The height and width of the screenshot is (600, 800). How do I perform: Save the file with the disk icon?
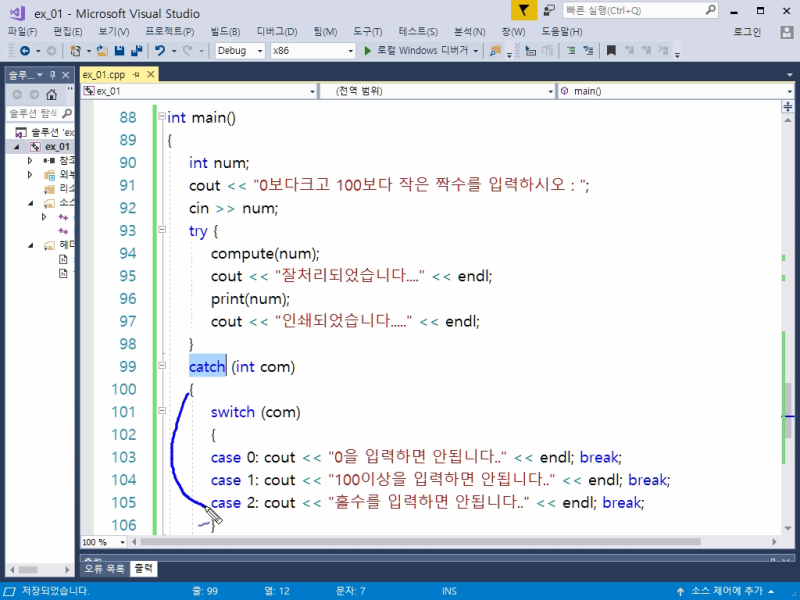click(119, 51)
